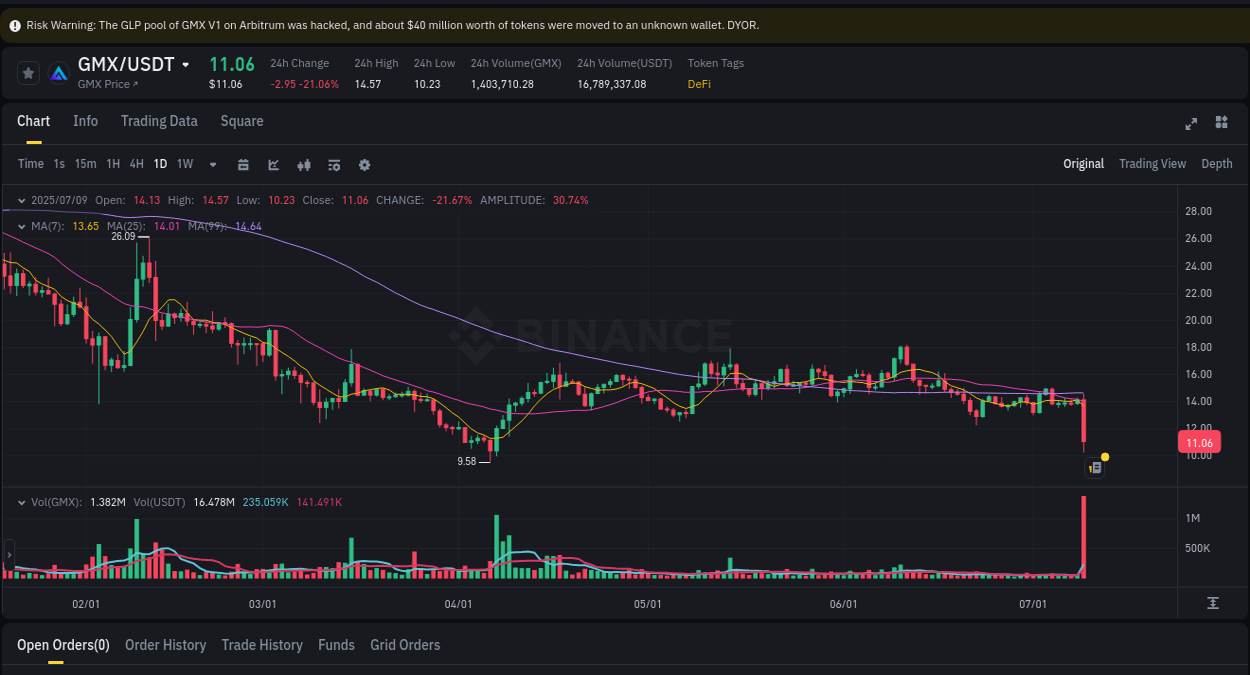This screenshot has height=675, width=1250.
Task: Toggle the favorite star for GMX/USDT
Action: [x=28, y=72]
